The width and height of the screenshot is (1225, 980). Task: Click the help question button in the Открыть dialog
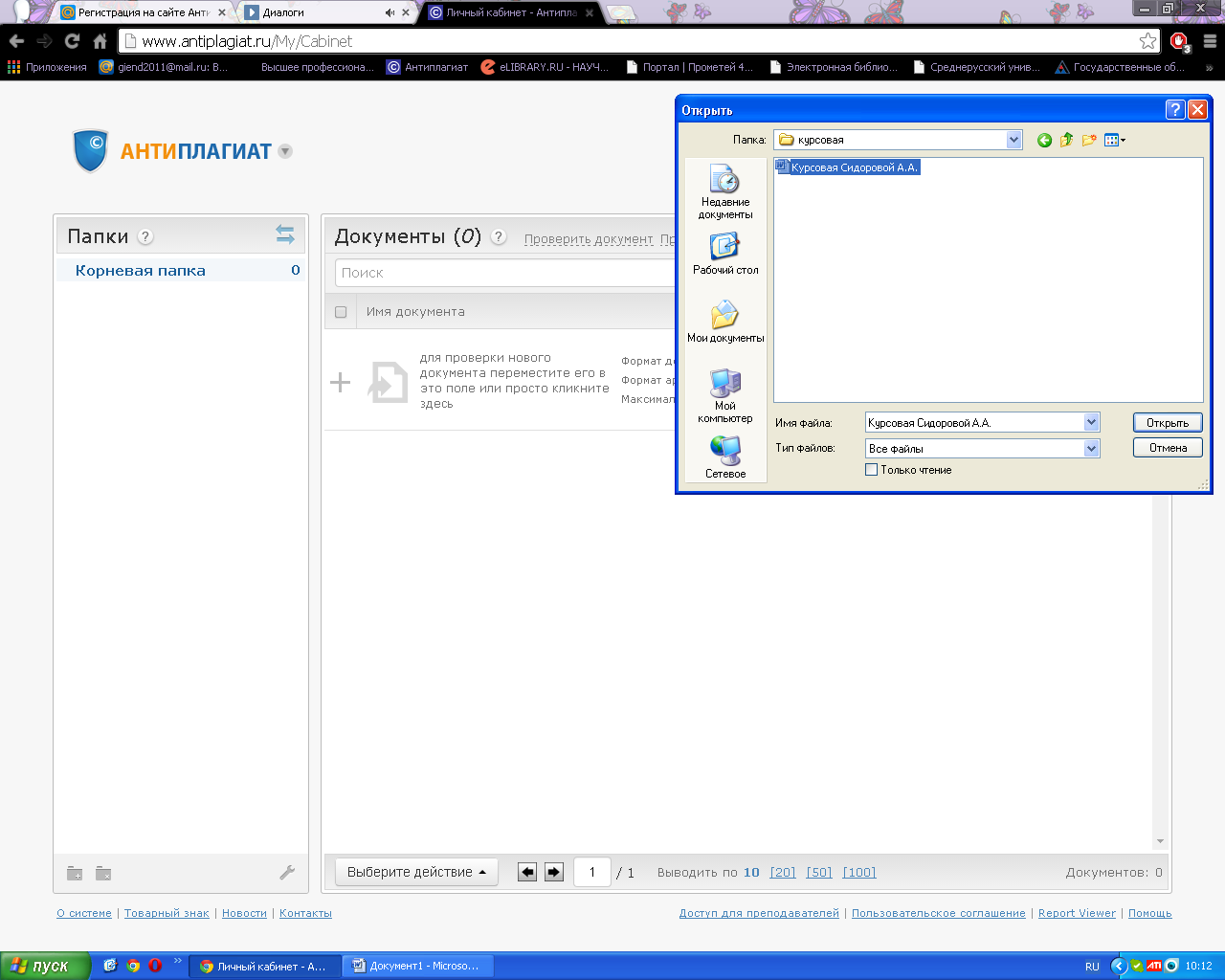click(1175, 110)
